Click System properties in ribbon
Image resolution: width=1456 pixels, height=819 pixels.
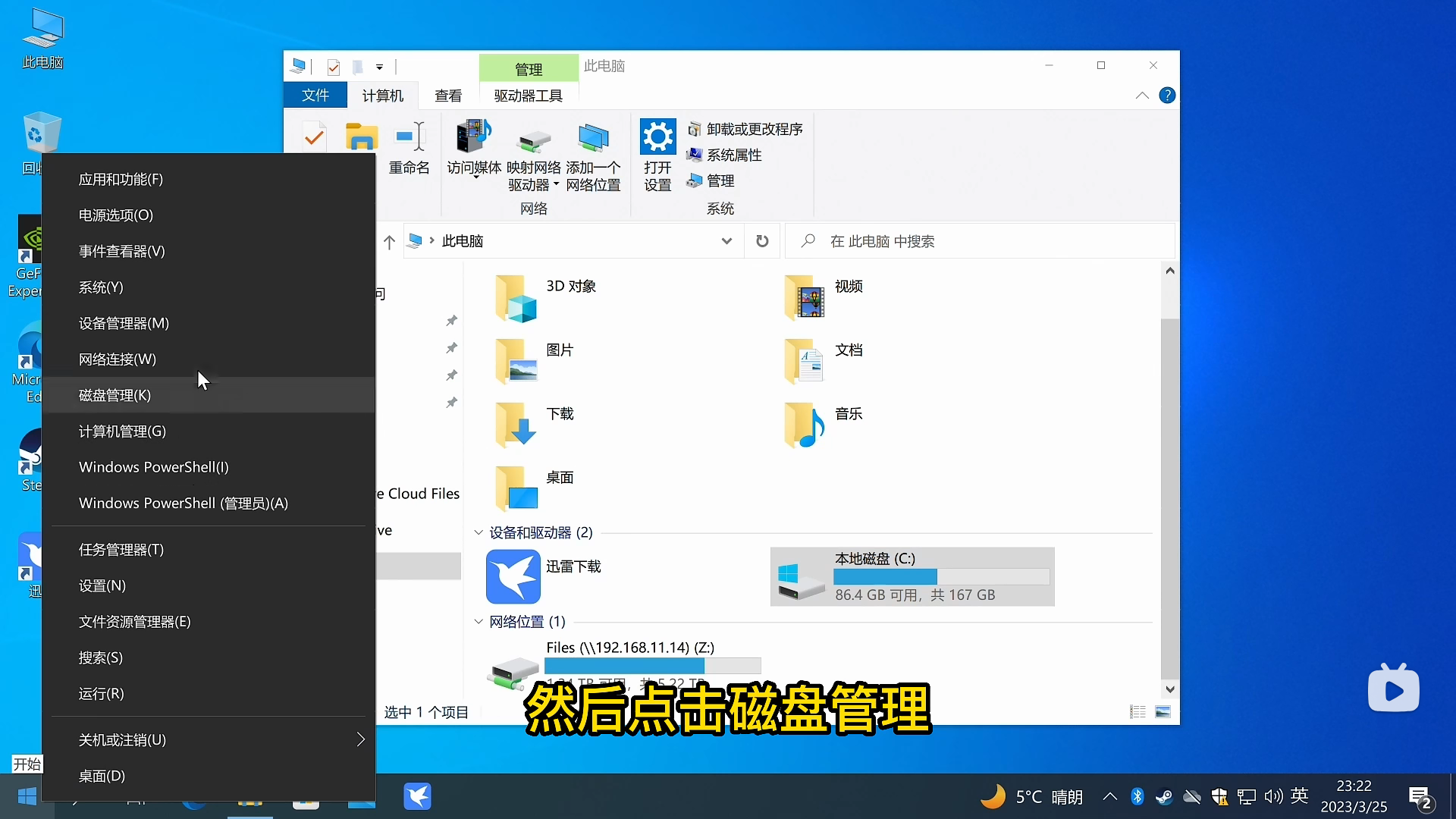(733, 155)
